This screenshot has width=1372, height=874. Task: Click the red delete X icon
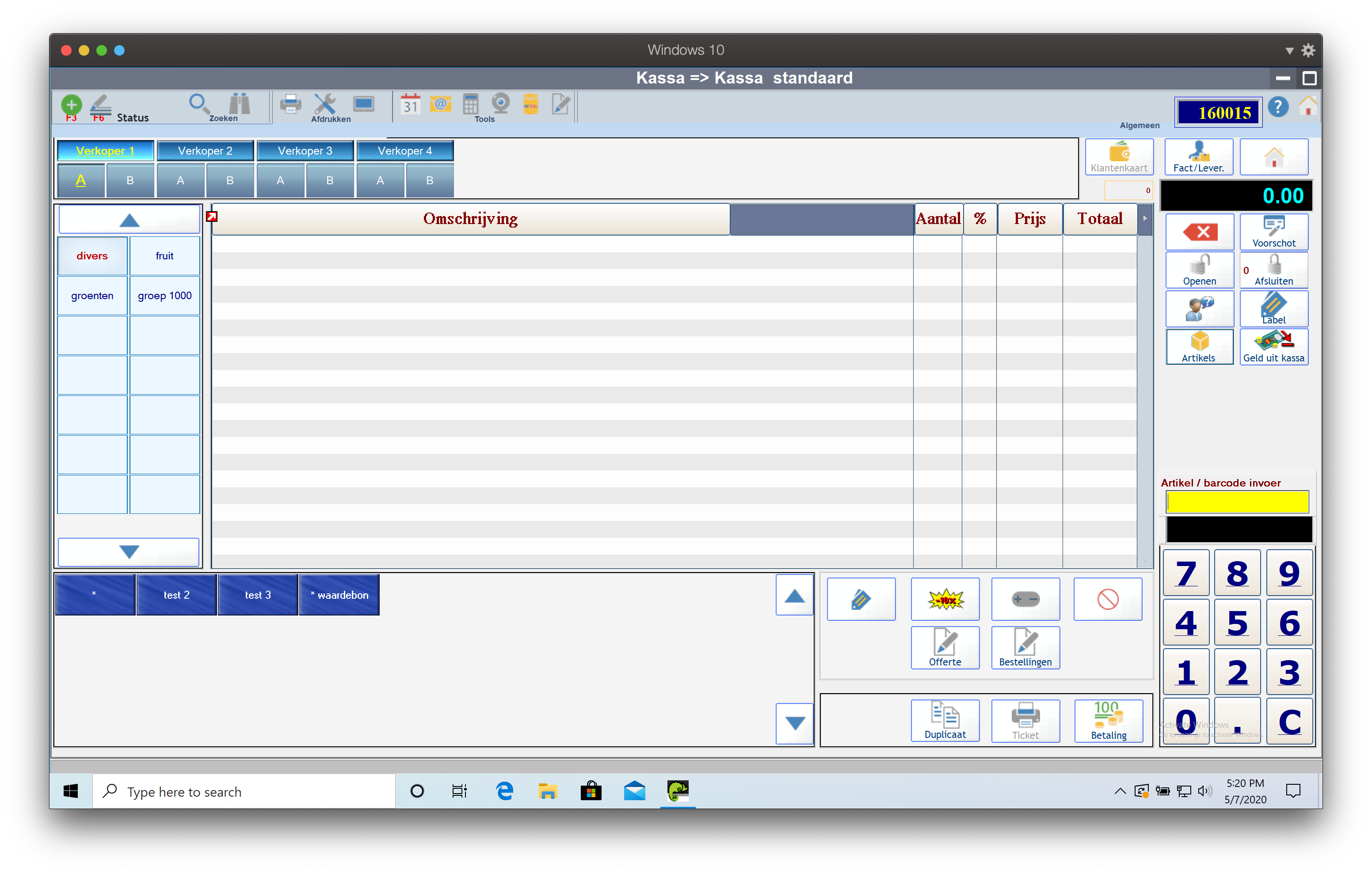pyautogui.click(x=1199, y=232)
